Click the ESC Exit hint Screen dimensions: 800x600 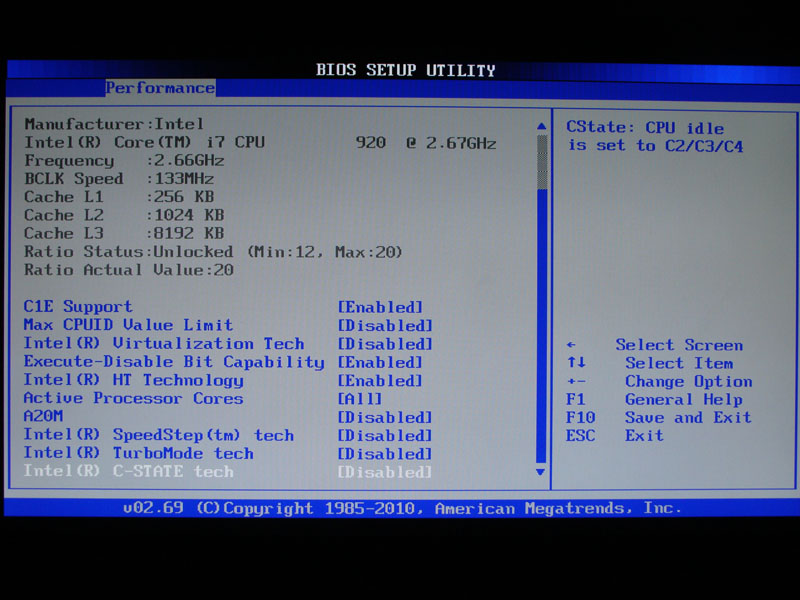click(615, 435)
